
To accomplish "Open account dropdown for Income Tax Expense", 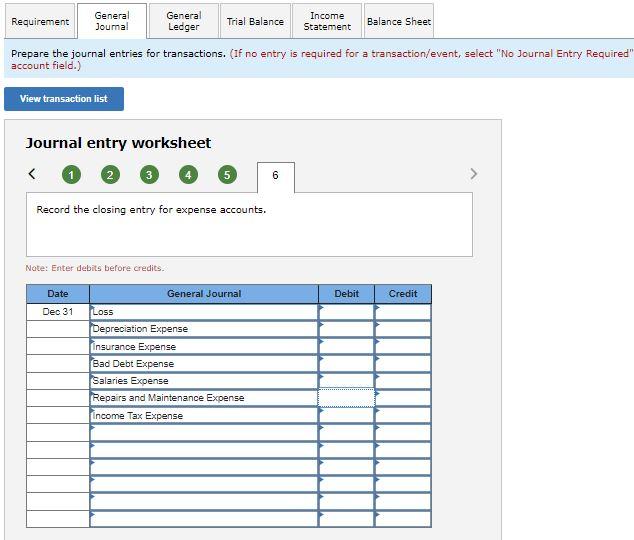I will tap(204, 415).
